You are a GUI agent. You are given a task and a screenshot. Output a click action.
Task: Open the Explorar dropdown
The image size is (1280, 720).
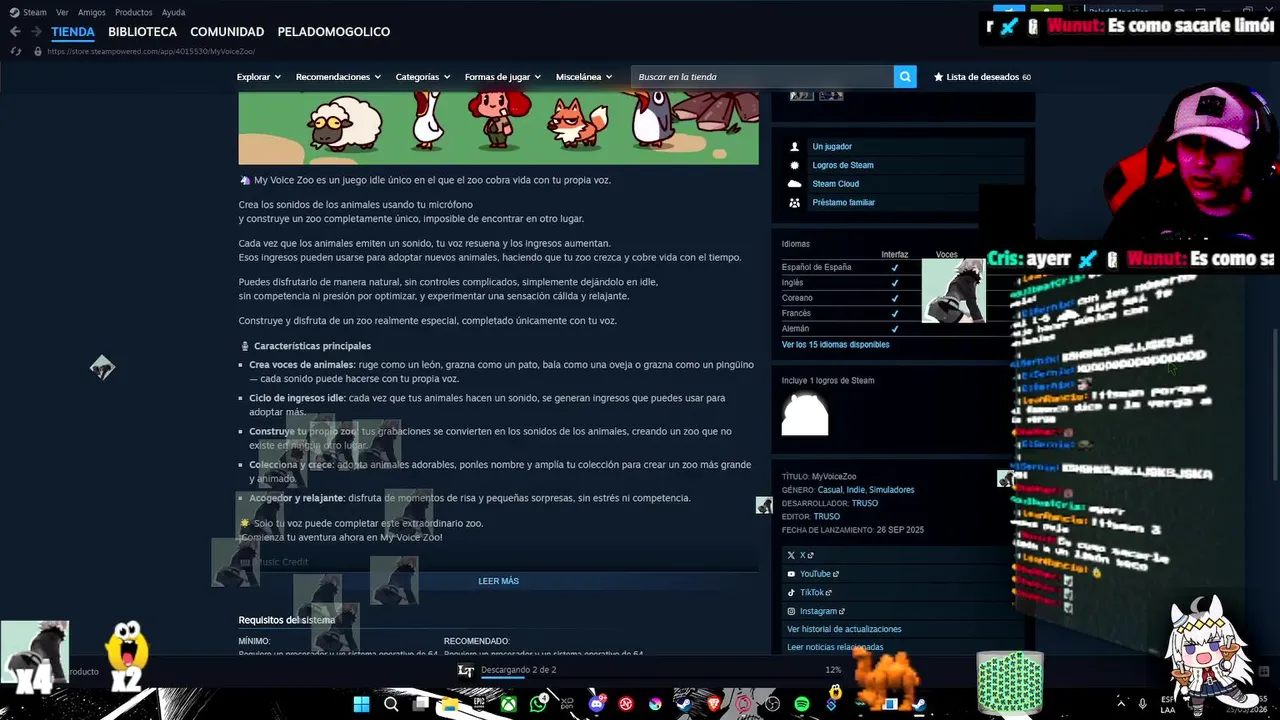tap(258, 77)
